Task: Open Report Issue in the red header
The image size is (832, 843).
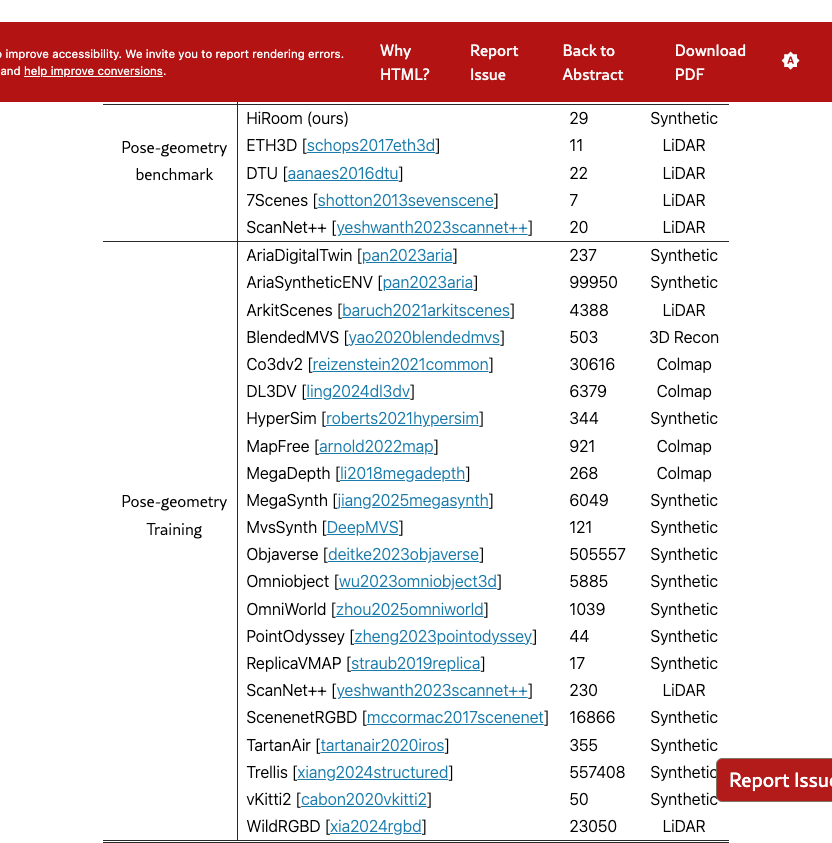Action: click(494, 62)
